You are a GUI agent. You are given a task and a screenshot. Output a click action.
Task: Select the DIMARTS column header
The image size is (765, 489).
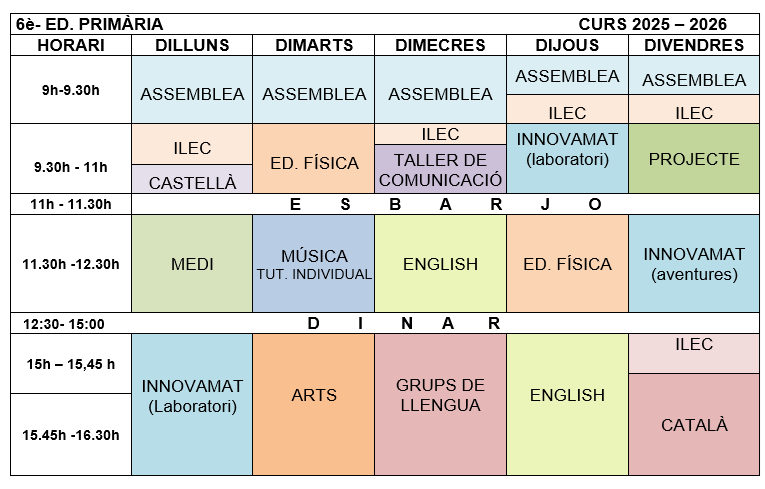pyautogui.click(x=313, y=45)
